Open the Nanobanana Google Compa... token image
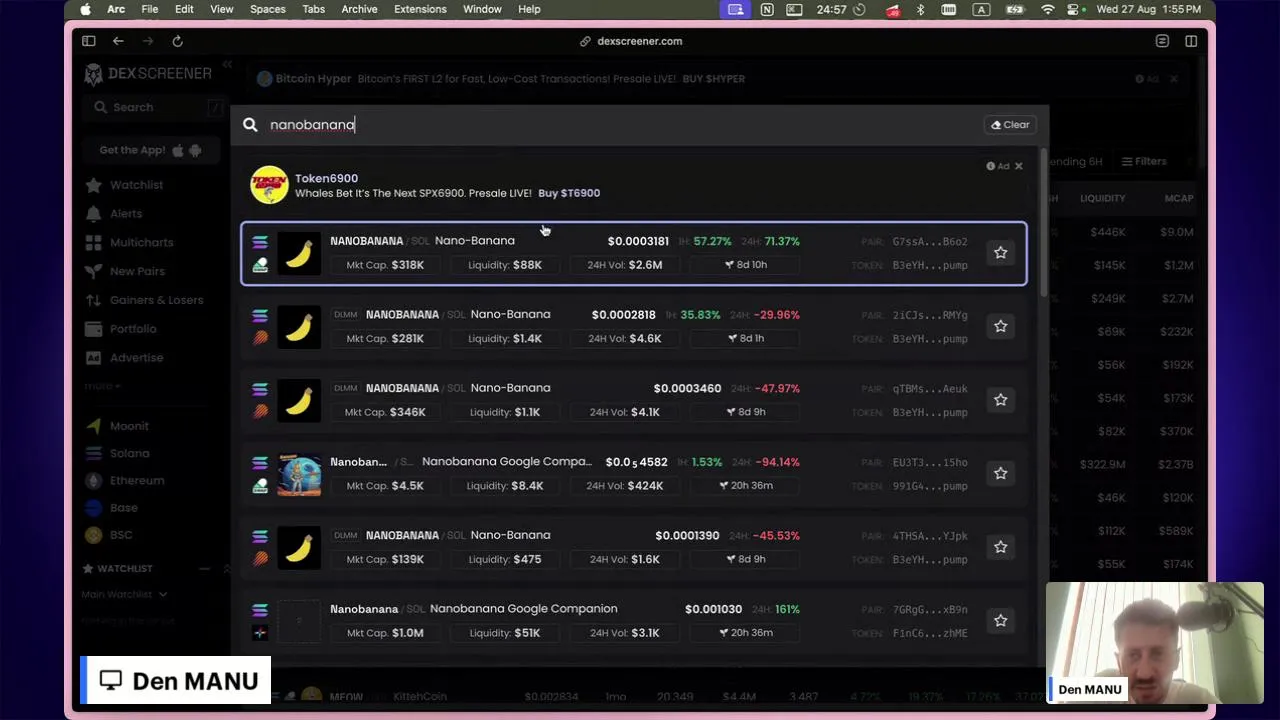Image resolution: width=1280 pixels, height=720 pixels. pos(299,474)
